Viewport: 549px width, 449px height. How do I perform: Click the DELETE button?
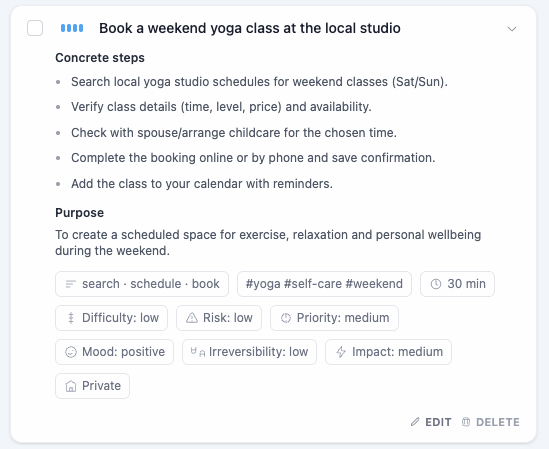491,422
